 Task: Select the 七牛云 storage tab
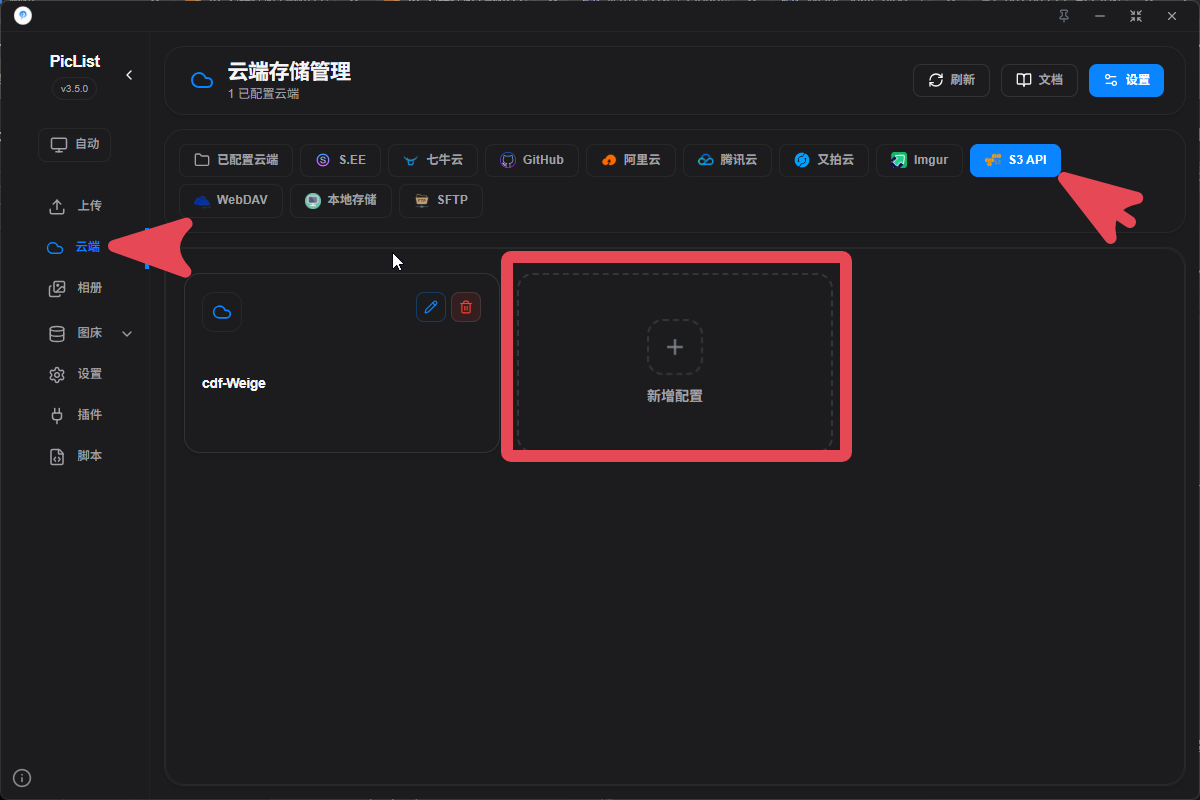[433, 160]
